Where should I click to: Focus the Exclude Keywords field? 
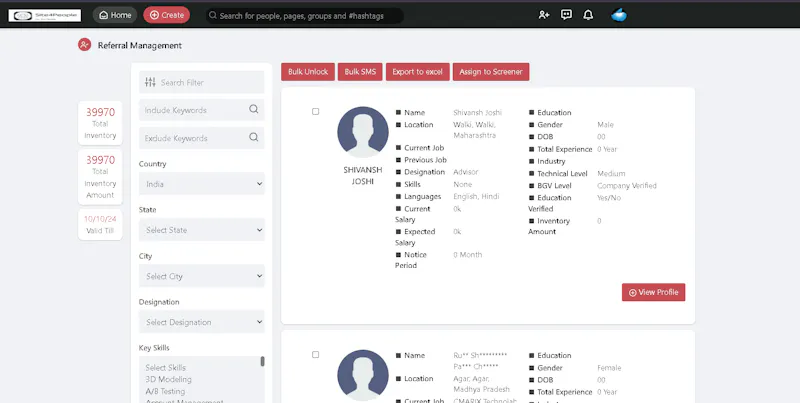click(x=202, y=138)
